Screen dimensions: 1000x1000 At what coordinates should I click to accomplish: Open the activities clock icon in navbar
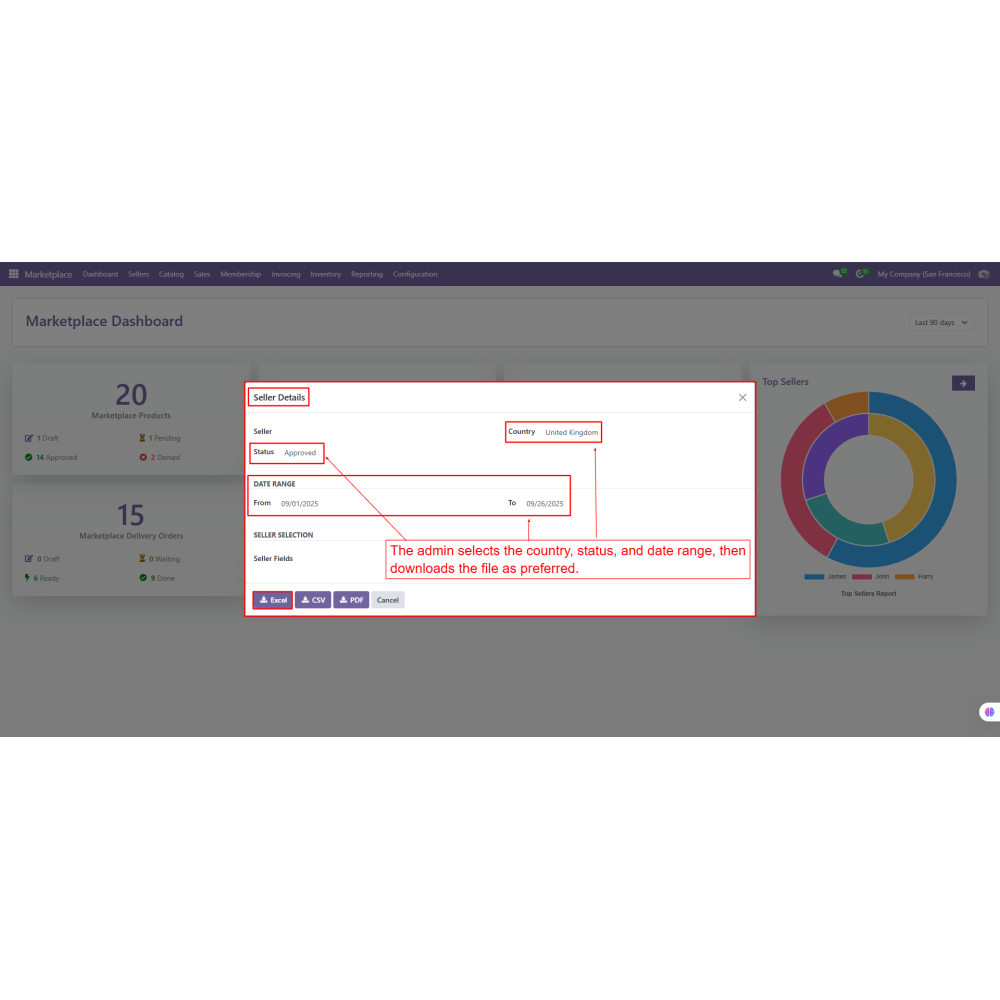[x=860, y=274]
